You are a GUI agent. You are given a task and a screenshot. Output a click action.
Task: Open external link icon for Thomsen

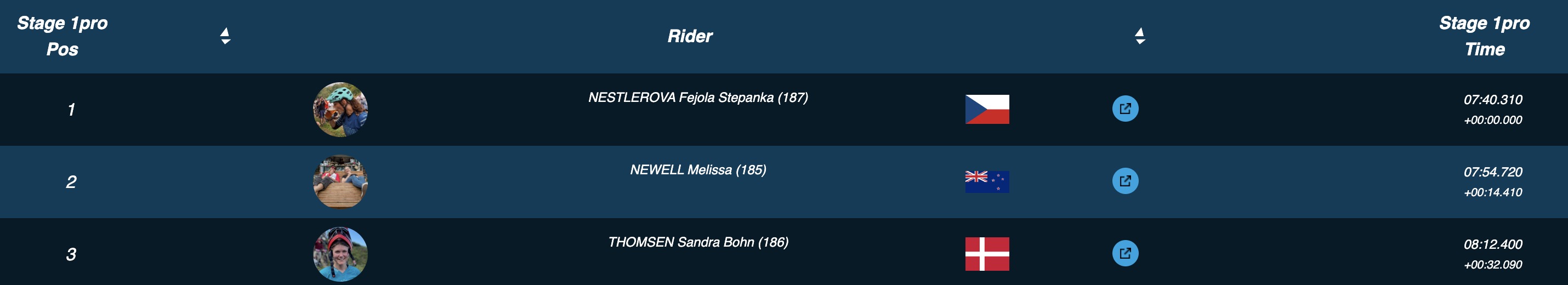(1125, 253)
